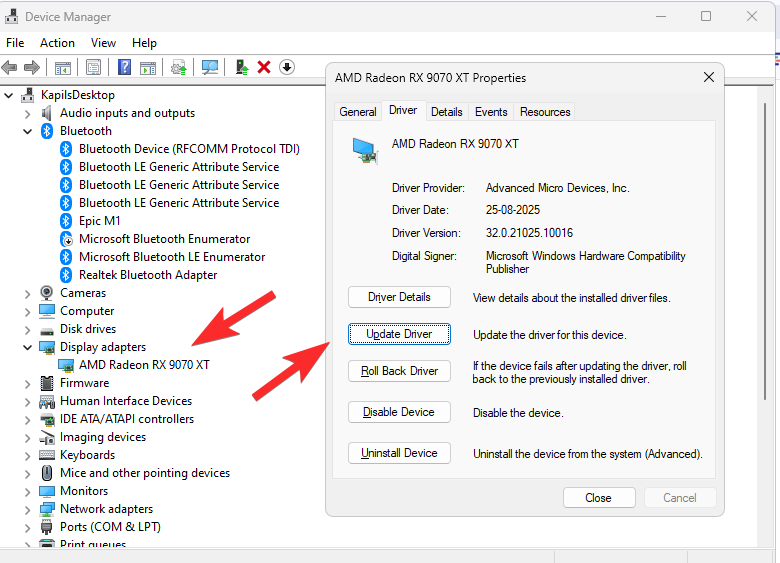Click the Disk drives icon
The height and width of the screenshot is (563, 780).
click(47, 331)
